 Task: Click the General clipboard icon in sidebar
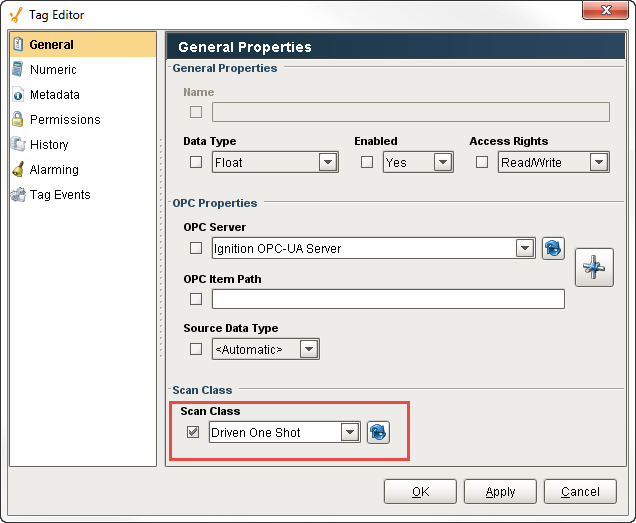18,44
